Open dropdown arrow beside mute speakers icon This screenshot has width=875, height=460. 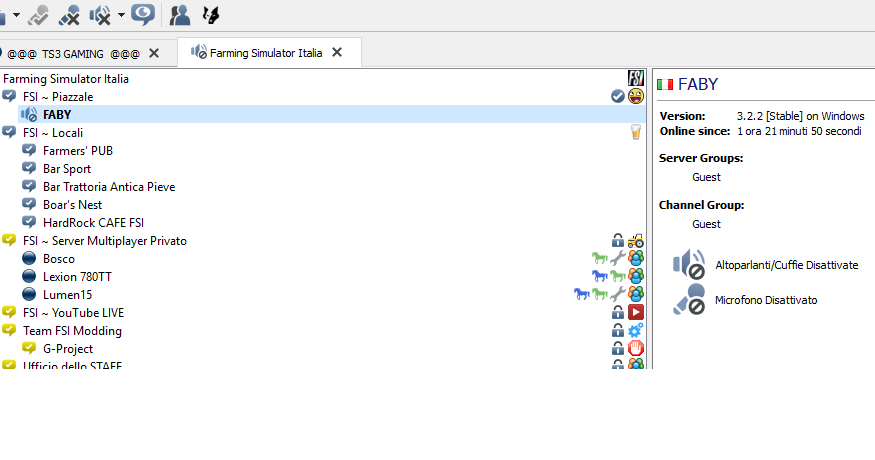[x=121, y=15]
